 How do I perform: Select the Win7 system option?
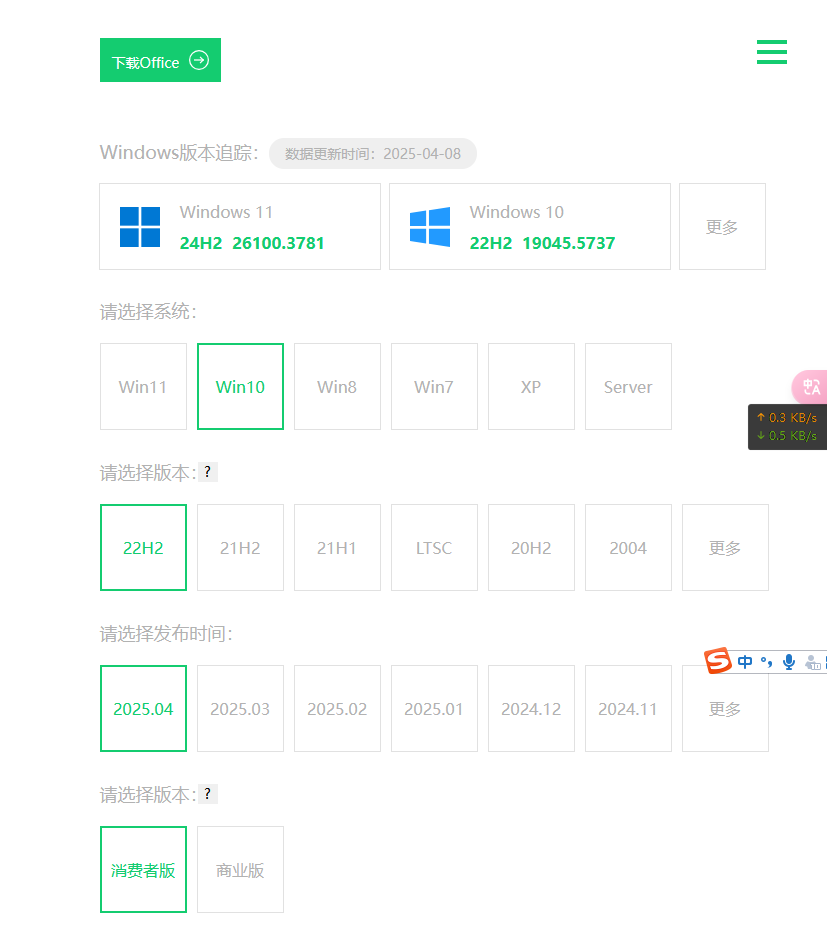434,387
